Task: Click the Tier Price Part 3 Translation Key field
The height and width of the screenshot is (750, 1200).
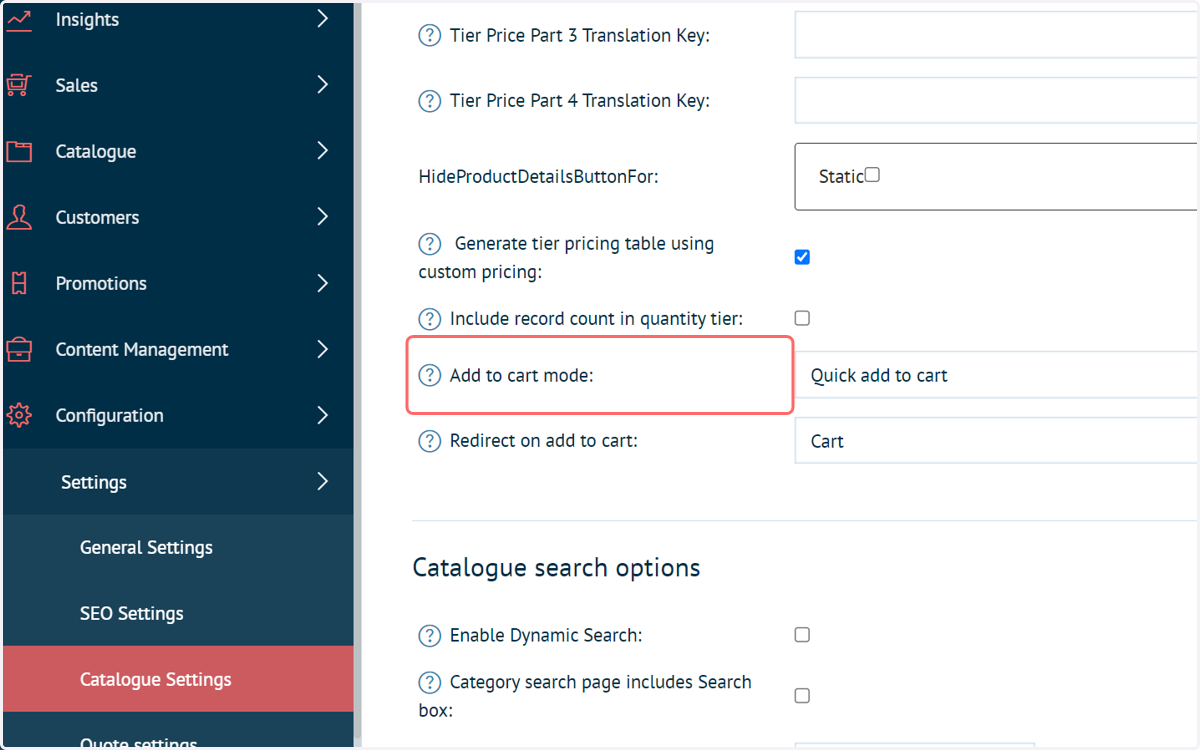Action: coord(997,35)
